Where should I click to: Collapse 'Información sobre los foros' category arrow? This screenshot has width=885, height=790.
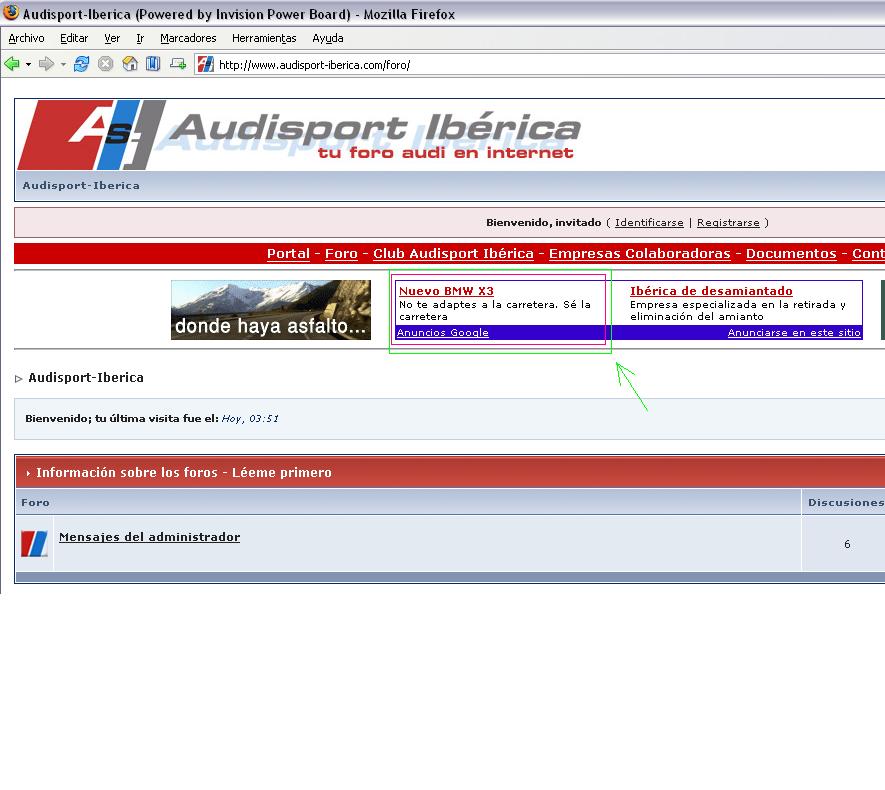coord(28,473)
